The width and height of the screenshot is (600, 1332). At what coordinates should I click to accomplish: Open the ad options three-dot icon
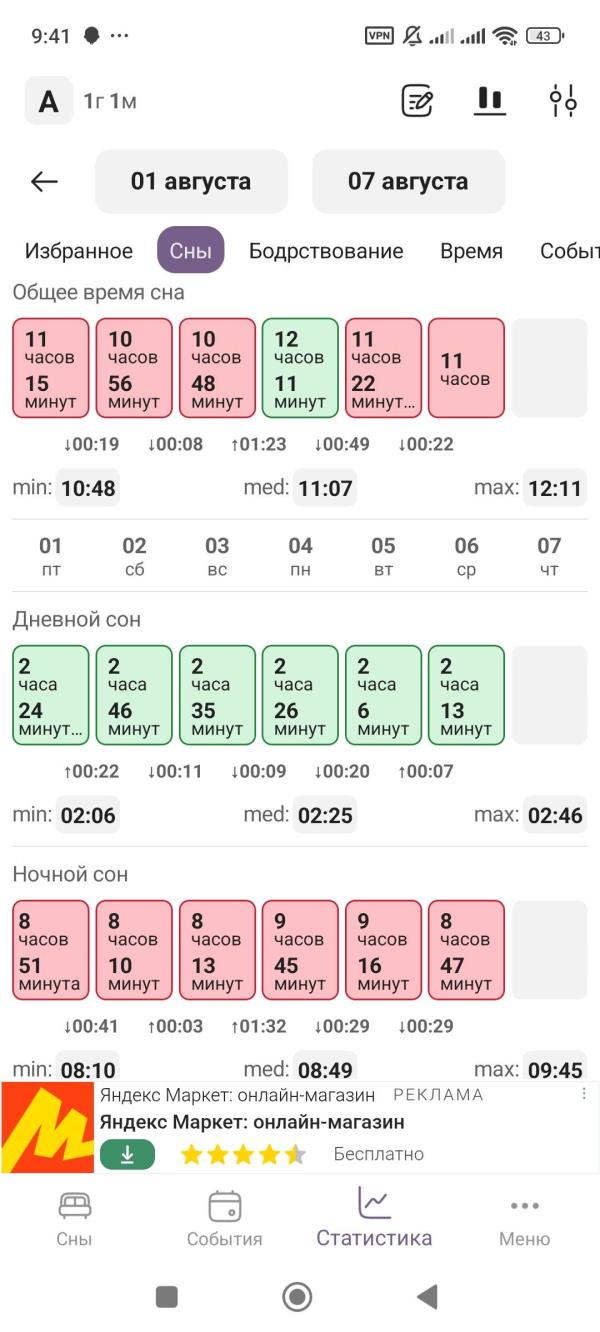coord(585,1094)
